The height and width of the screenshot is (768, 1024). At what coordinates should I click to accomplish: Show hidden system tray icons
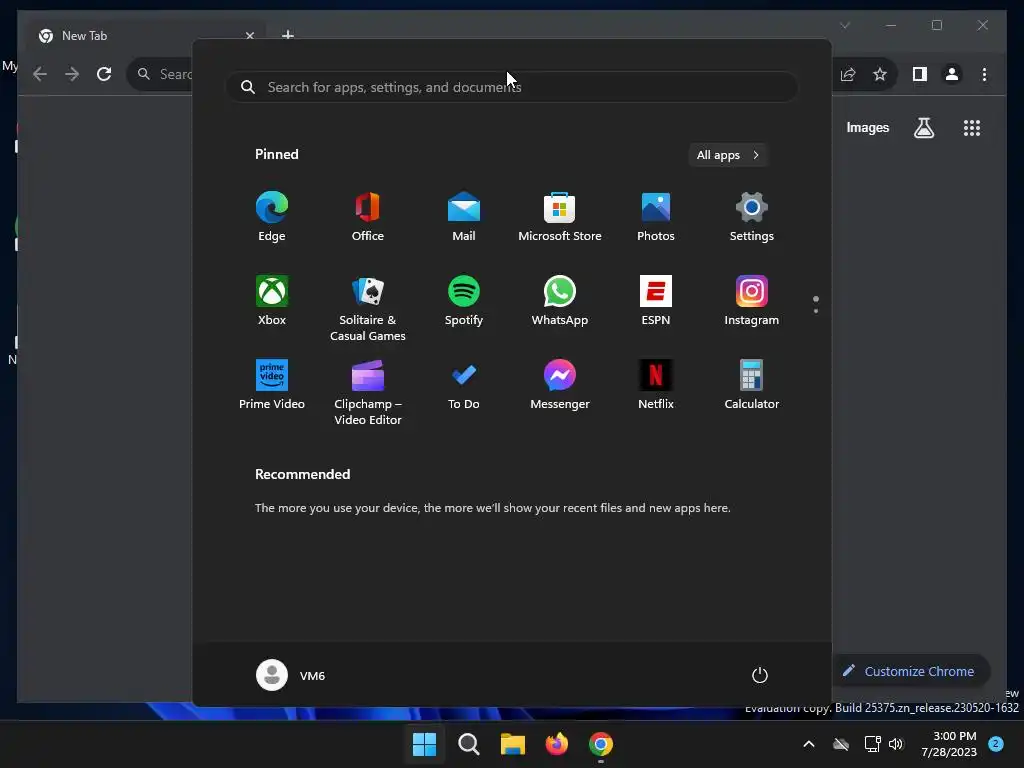(x=808, y=744)
